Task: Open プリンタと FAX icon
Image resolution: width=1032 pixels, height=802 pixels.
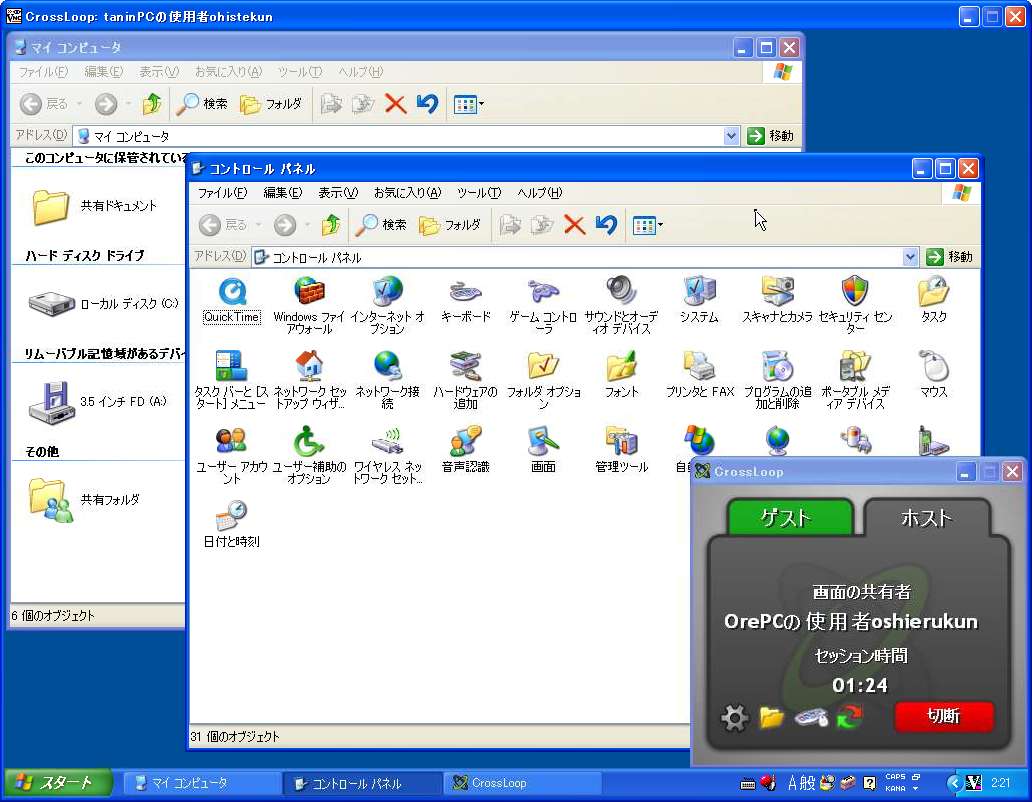Action: point(699,366)
